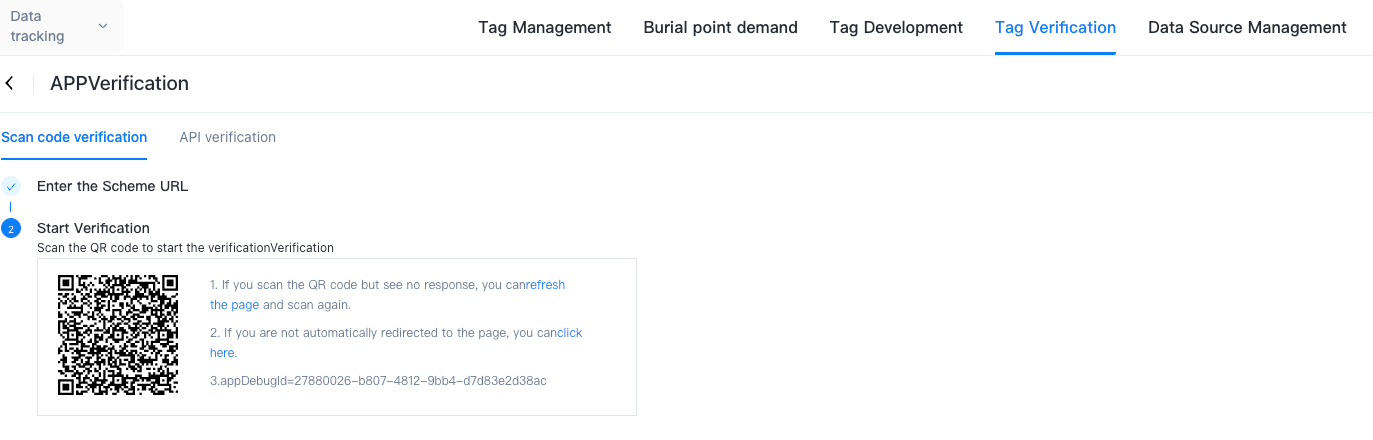This screenshot has width=1373, height=440.
Task: Follow the 'click here' redirect link
Action: (569, 333)
